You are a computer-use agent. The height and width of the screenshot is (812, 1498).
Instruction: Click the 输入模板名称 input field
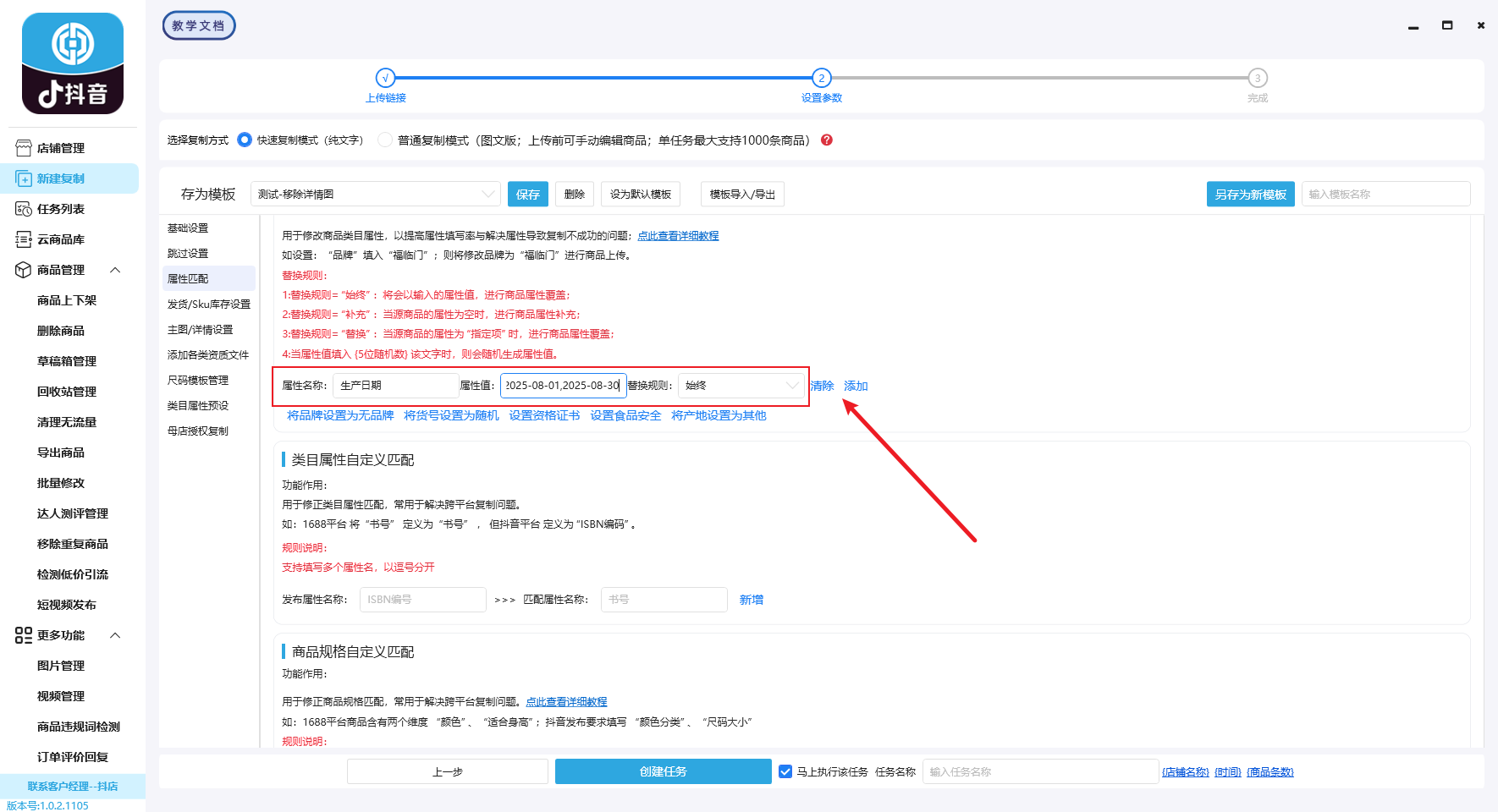(1386, 194)
